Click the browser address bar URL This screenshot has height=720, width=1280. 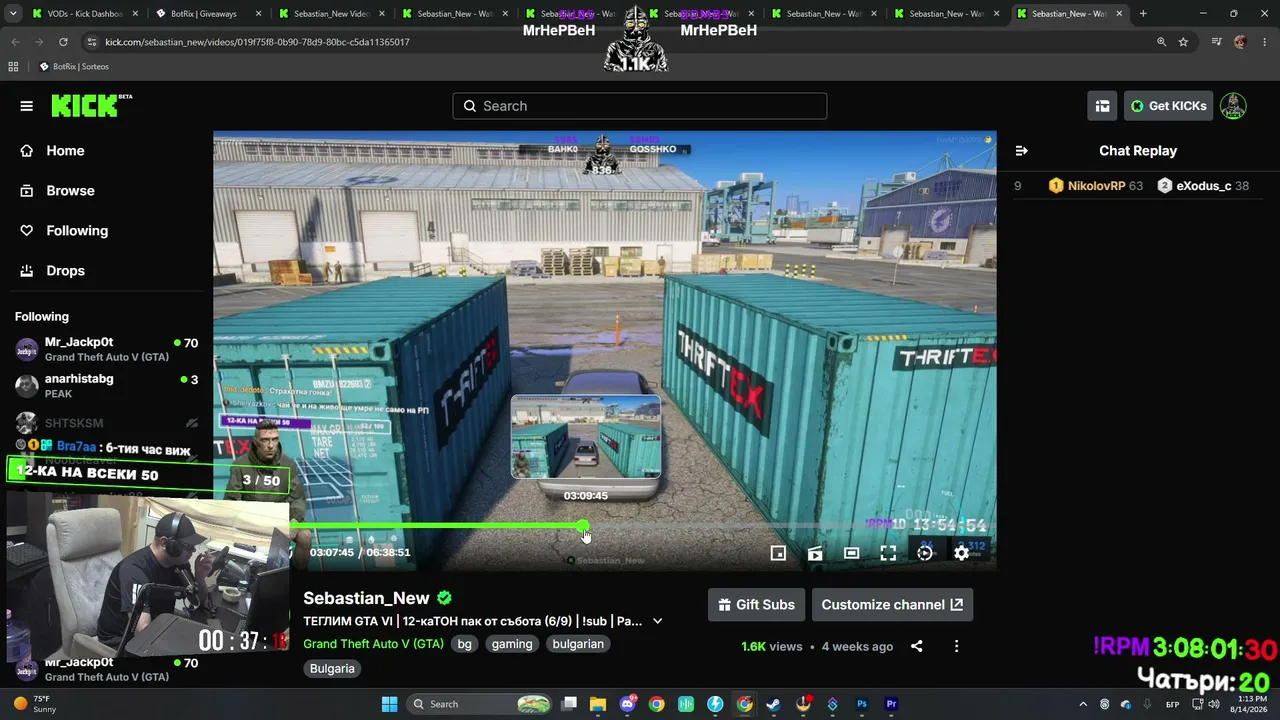257,42
